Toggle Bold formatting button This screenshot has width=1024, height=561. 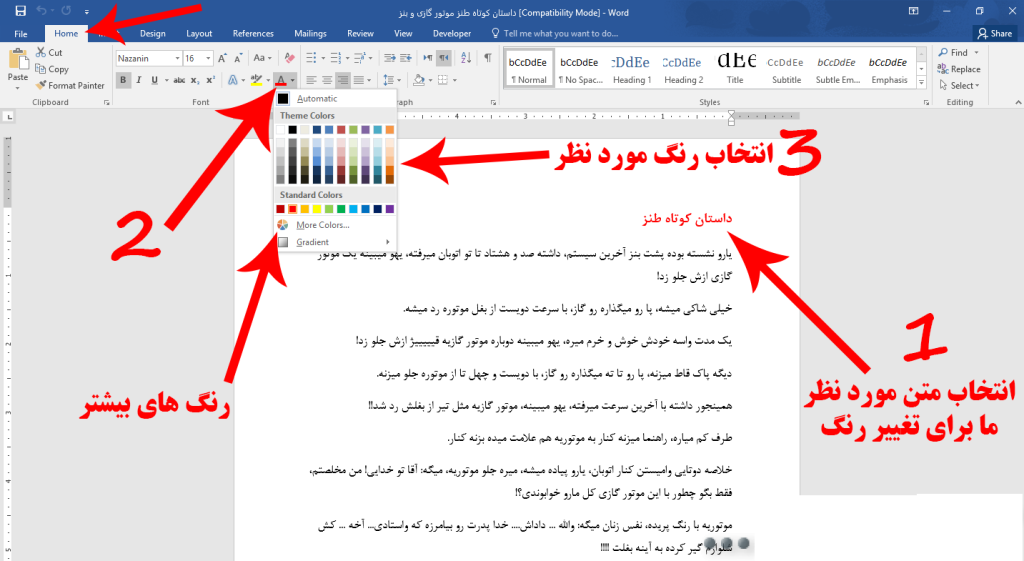pos(123,80)
